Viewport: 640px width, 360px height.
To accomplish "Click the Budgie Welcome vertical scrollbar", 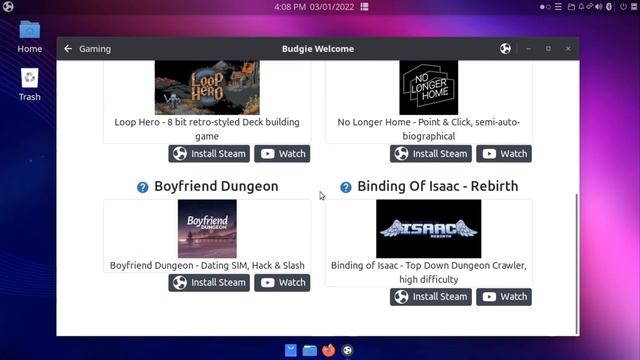I will pyautogui.click(x=577, y=264).
